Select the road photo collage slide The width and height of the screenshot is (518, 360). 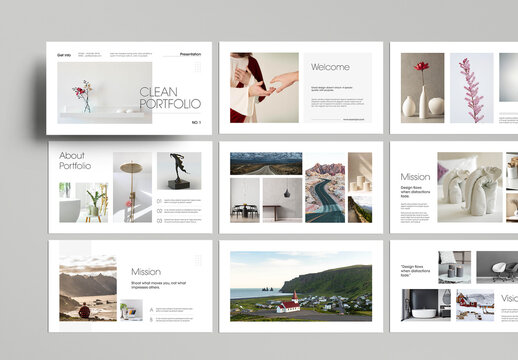301,187
